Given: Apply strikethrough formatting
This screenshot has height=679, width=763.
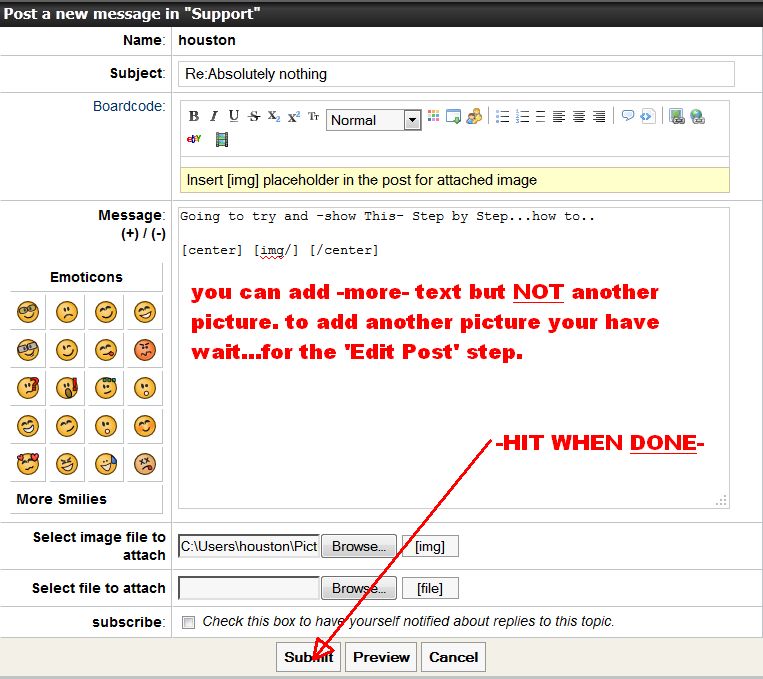Looking at the screenshot, I should click(253, 117).
